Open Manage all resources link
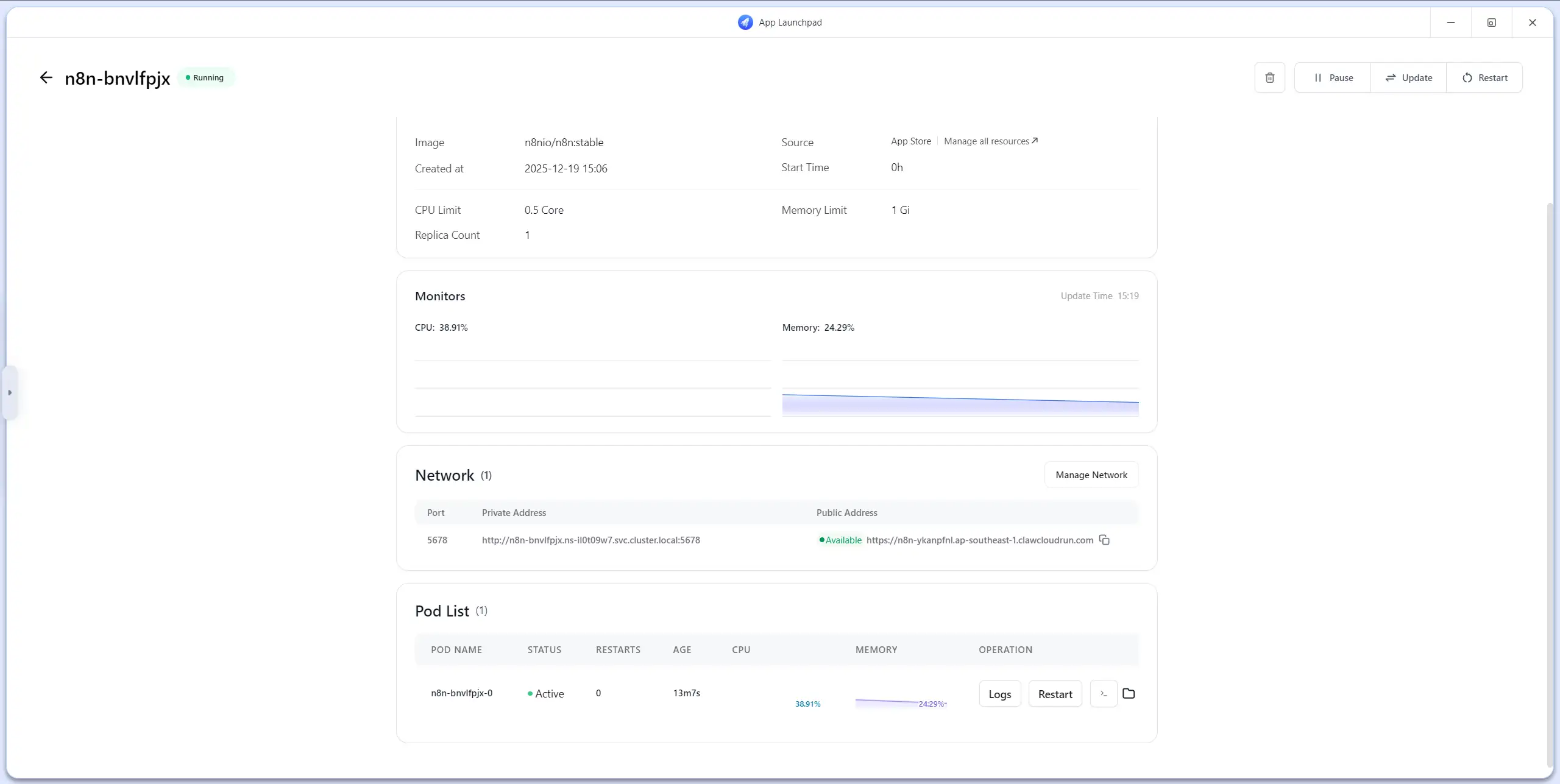 point(990,141)
